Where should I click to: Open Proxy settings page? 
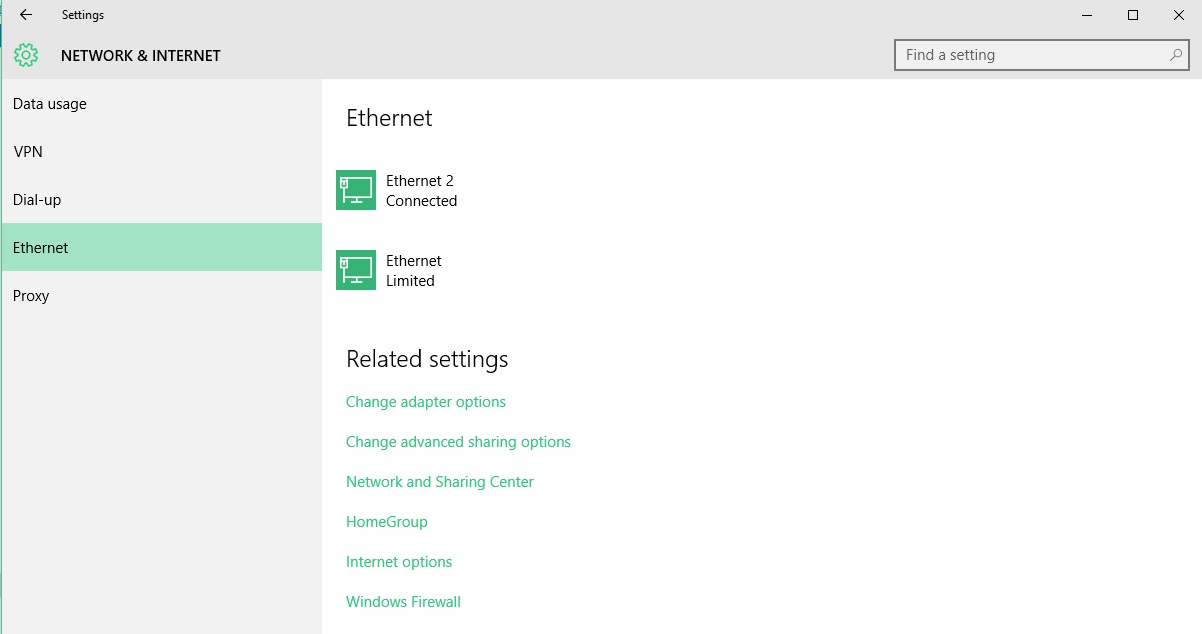(31, 296)
